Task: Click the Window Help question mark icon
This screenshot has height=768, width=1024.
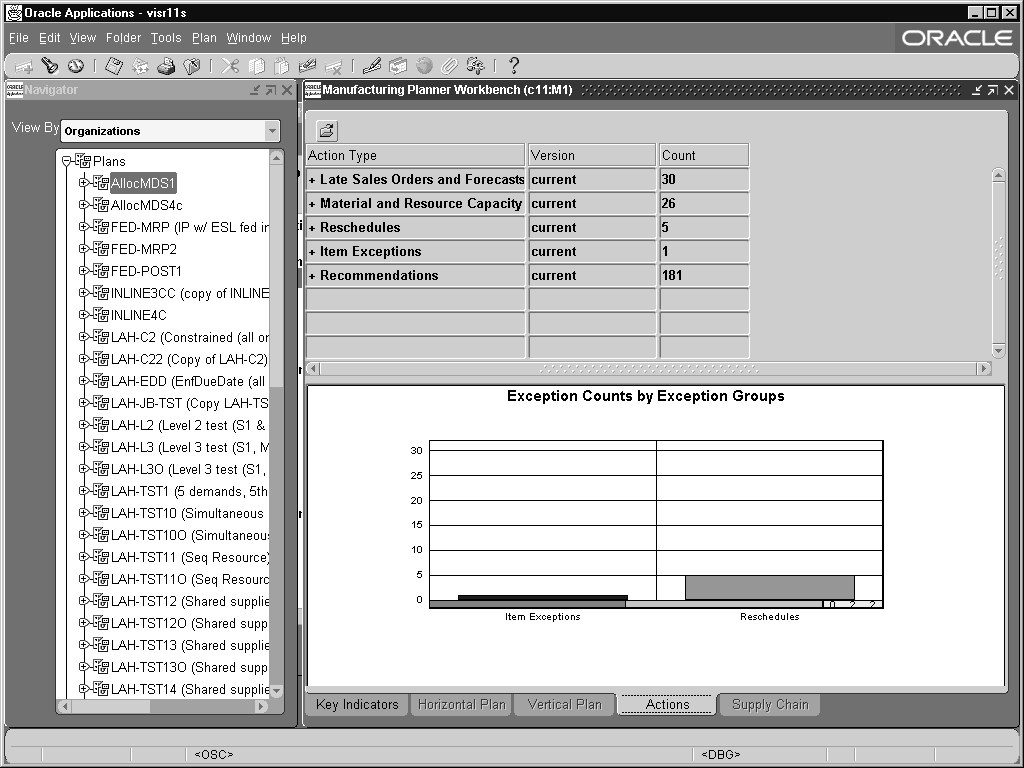Action: (514, 66)
